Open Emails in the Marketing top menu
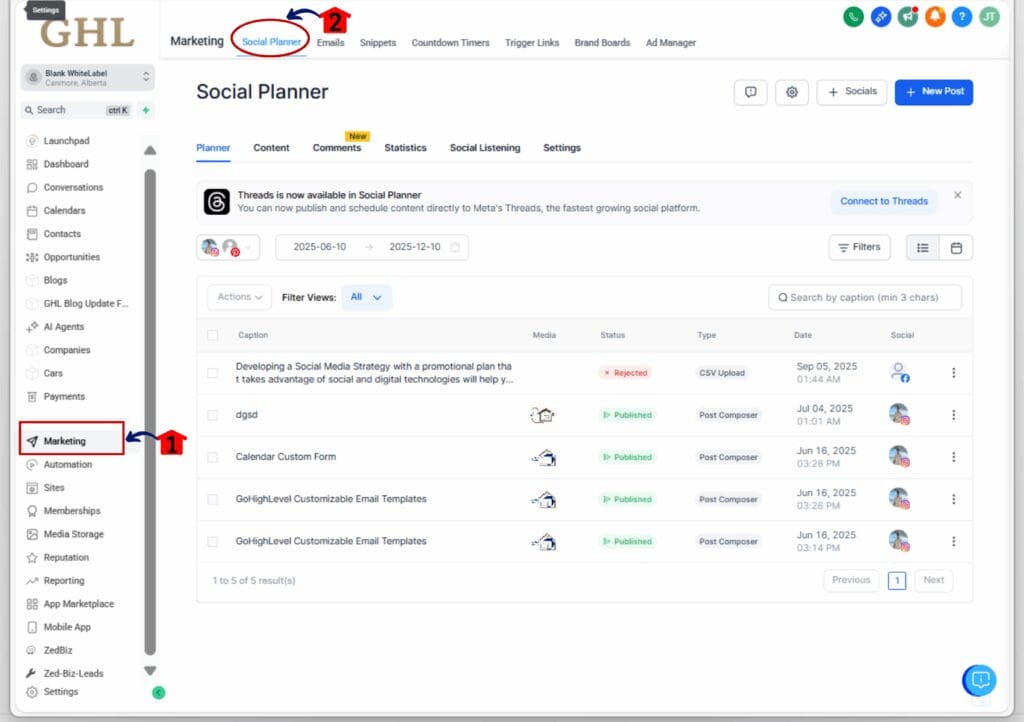This screenshot has width=1024, height=722. tap(330, 43)
